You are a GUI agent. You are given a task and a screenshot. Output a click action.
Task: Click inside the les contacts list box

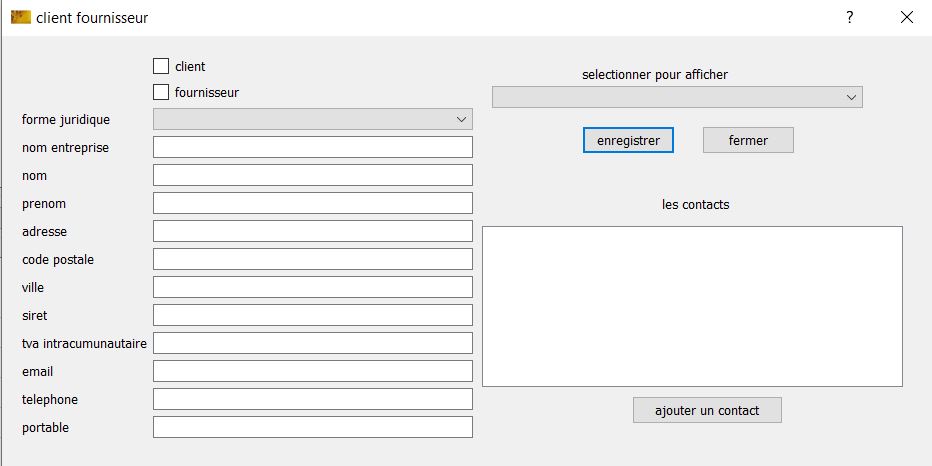[692, 306]
